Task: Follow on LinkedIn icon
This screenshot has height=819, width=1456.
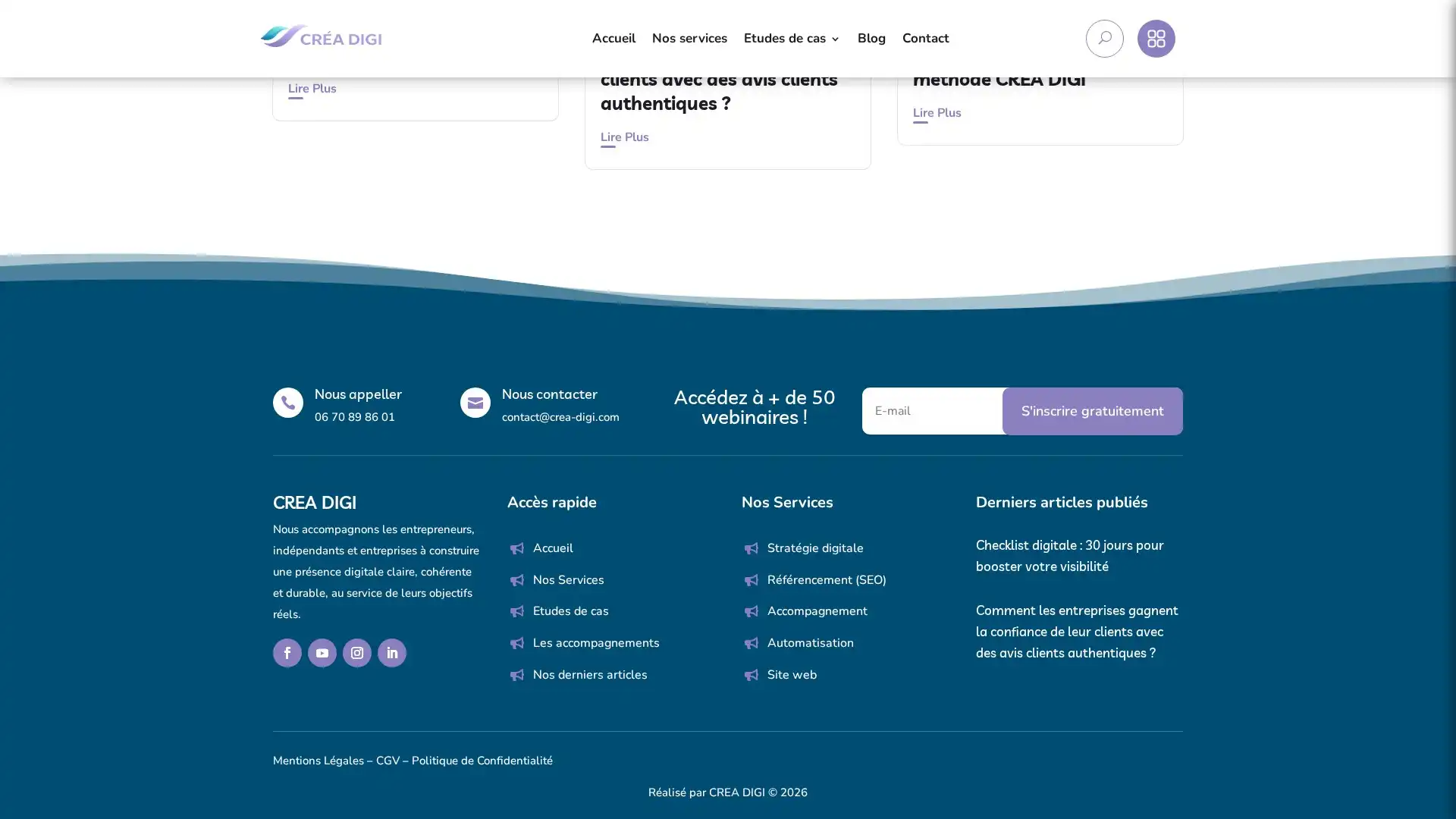Action: click(392, 653)
